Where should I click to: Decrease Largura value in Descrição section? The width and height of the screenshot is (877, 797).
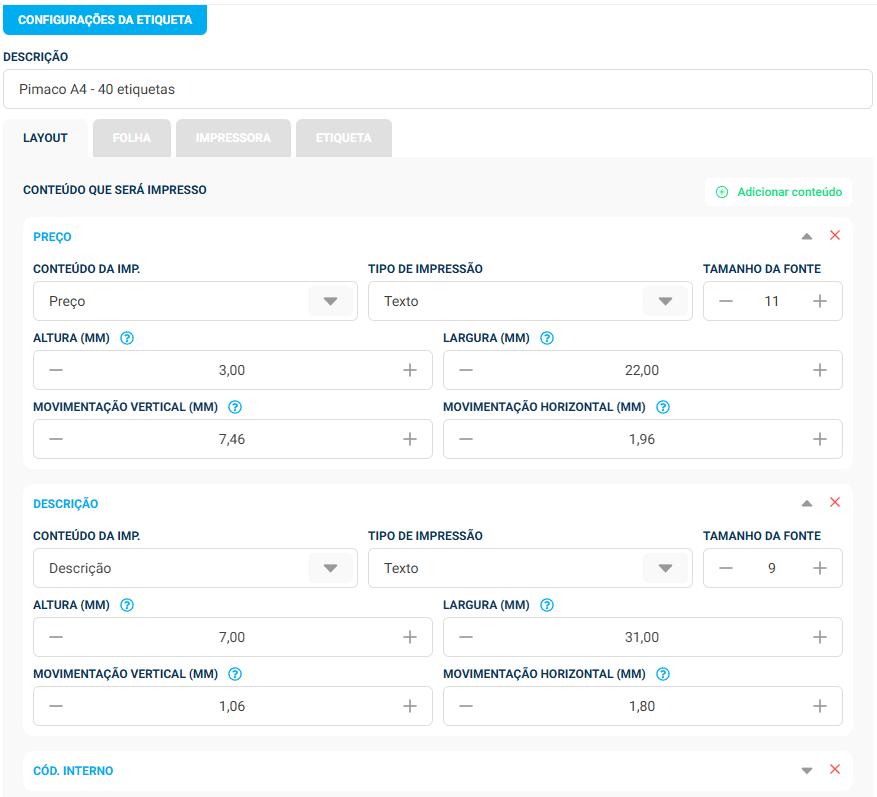pyautogui.click(x=466, y=637)
